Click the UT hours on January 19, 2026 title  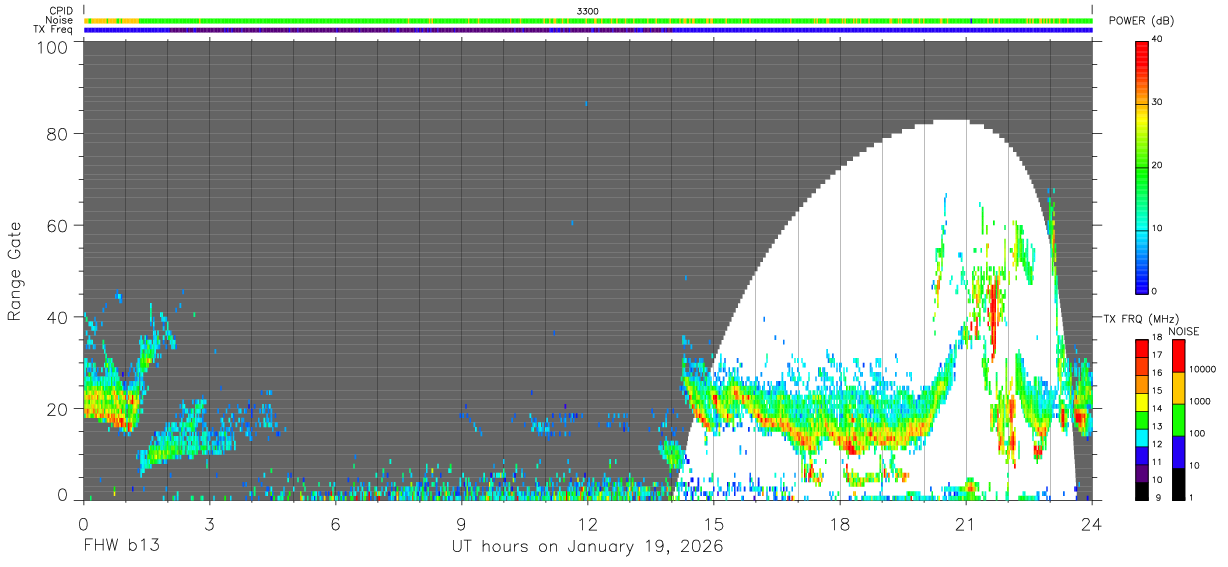pyautogui.click(x=587, y=547)
